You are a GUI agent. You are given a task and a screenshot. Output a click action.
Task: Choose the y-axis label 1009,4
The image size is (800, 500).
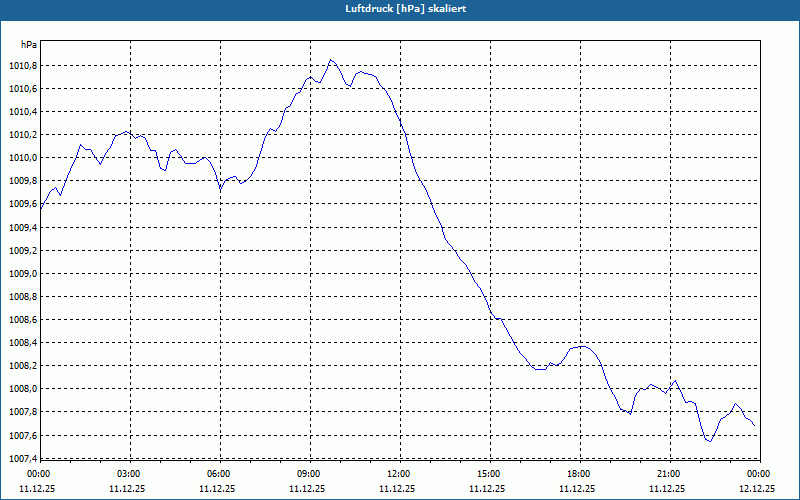pos(23,228)
